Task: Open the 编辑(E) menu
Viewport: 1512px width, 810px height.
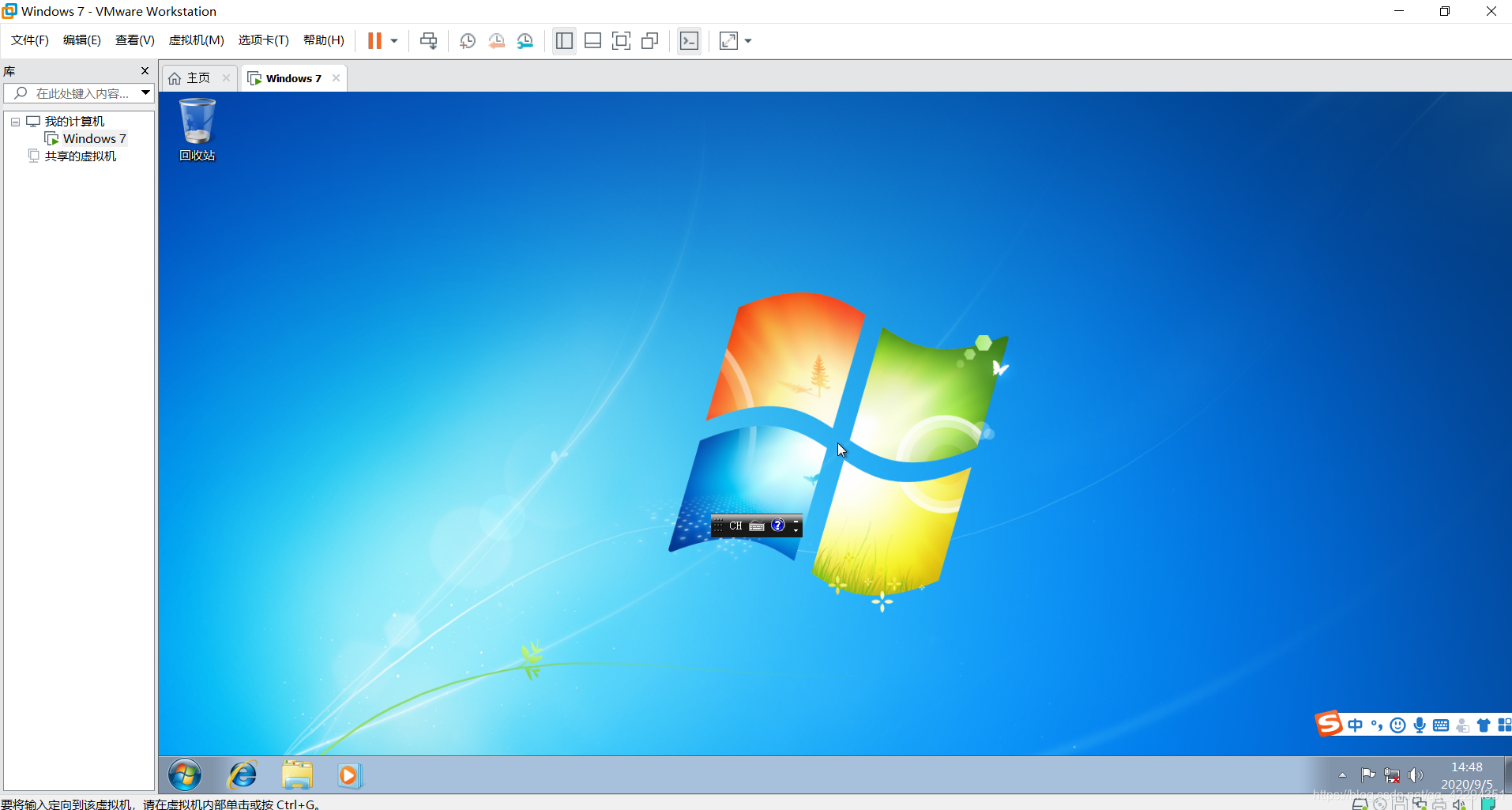Action: tap(82, 40)
